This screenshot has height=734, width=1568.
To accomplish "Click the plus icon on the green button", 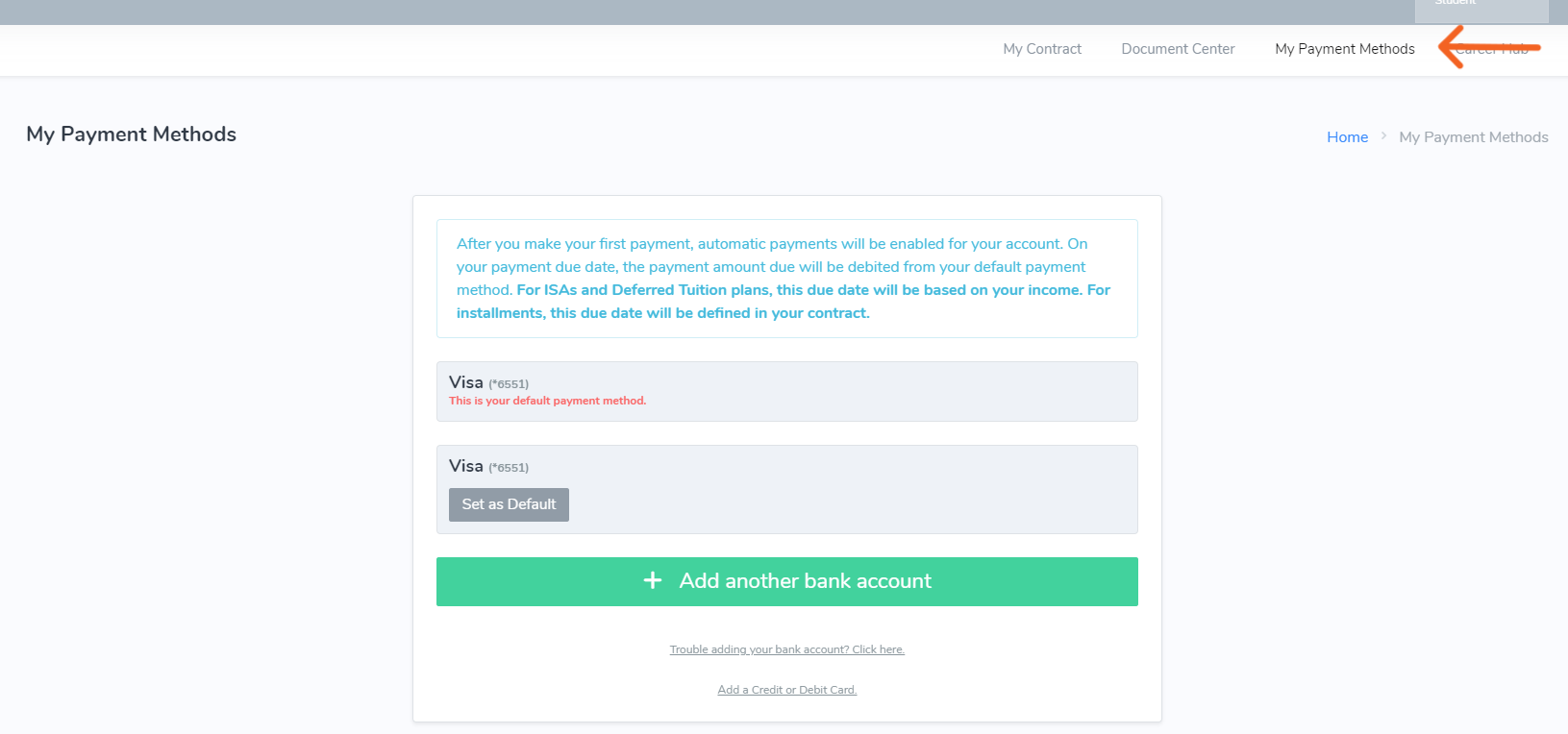I will [x=653, y=580].
